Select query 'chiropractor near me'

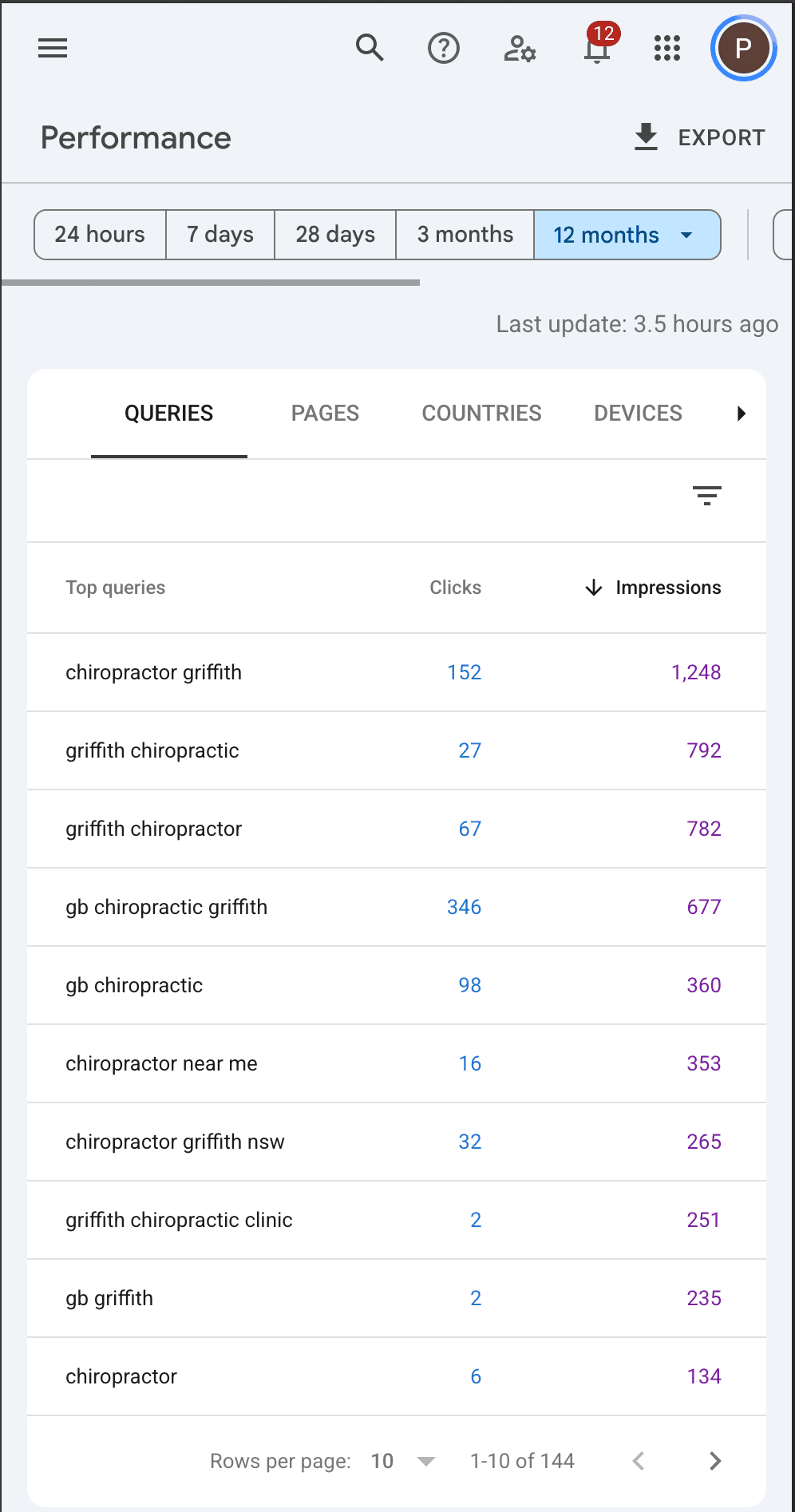tap(161, 1063)
